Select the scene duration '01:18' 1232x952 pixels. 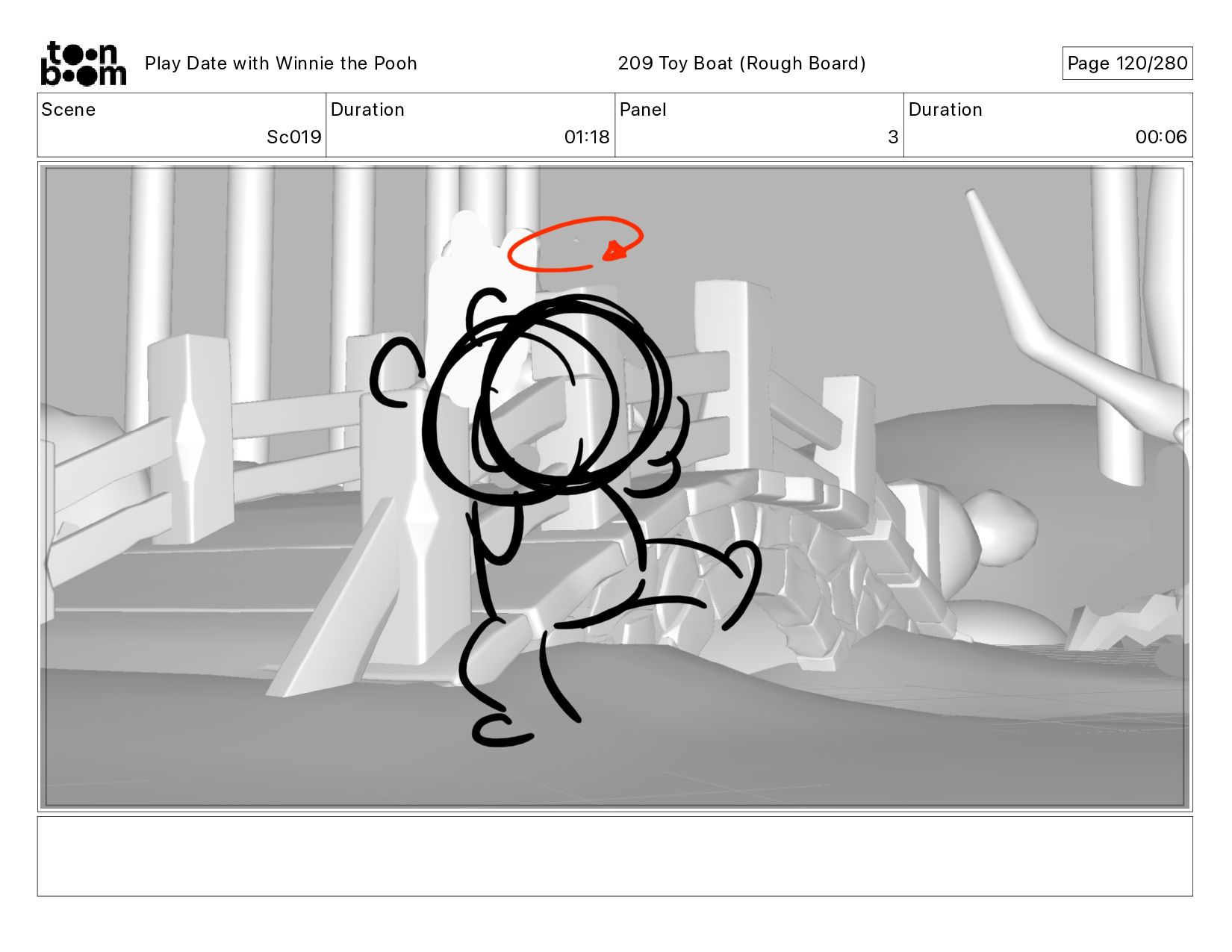(x=587, y=137)
